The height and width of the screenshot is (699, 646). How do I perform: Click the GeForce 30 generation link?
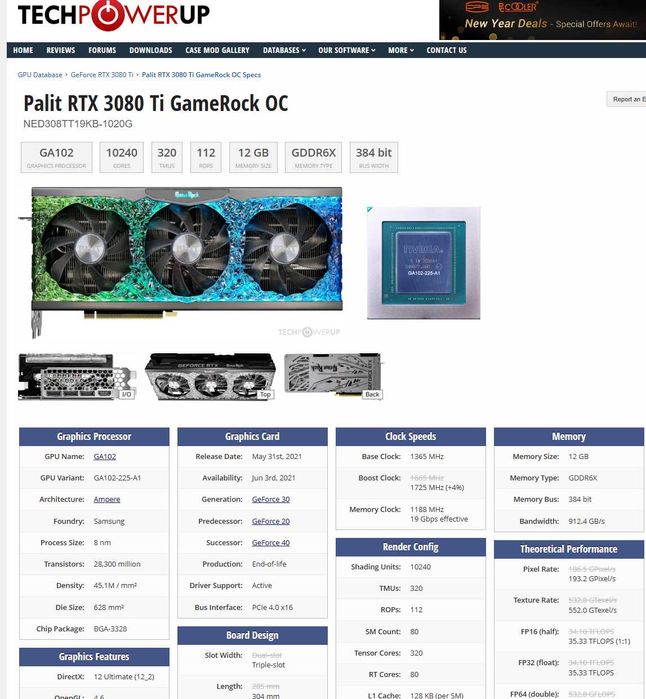pos(271,499)
